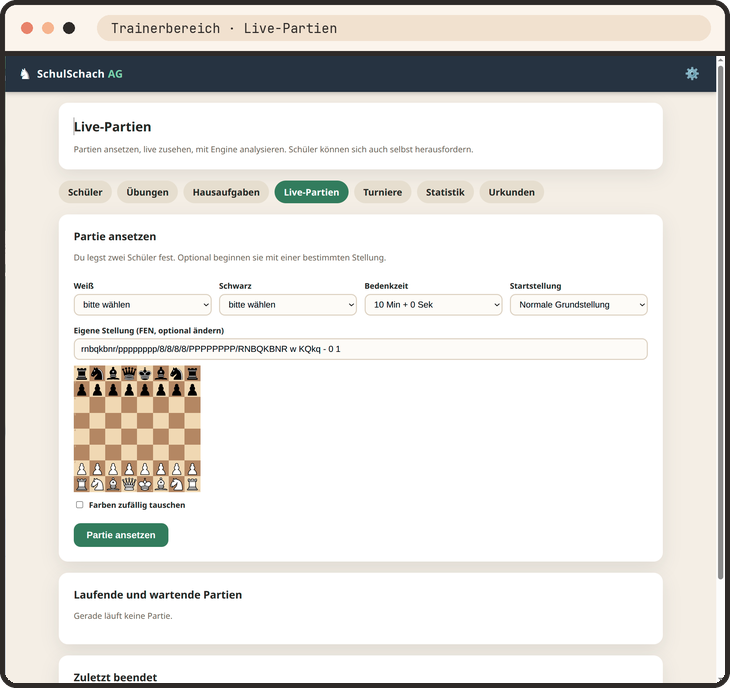730x688 pixels.
Task: Open the Hausaufgaben tab
Action: tap(226, 192)
